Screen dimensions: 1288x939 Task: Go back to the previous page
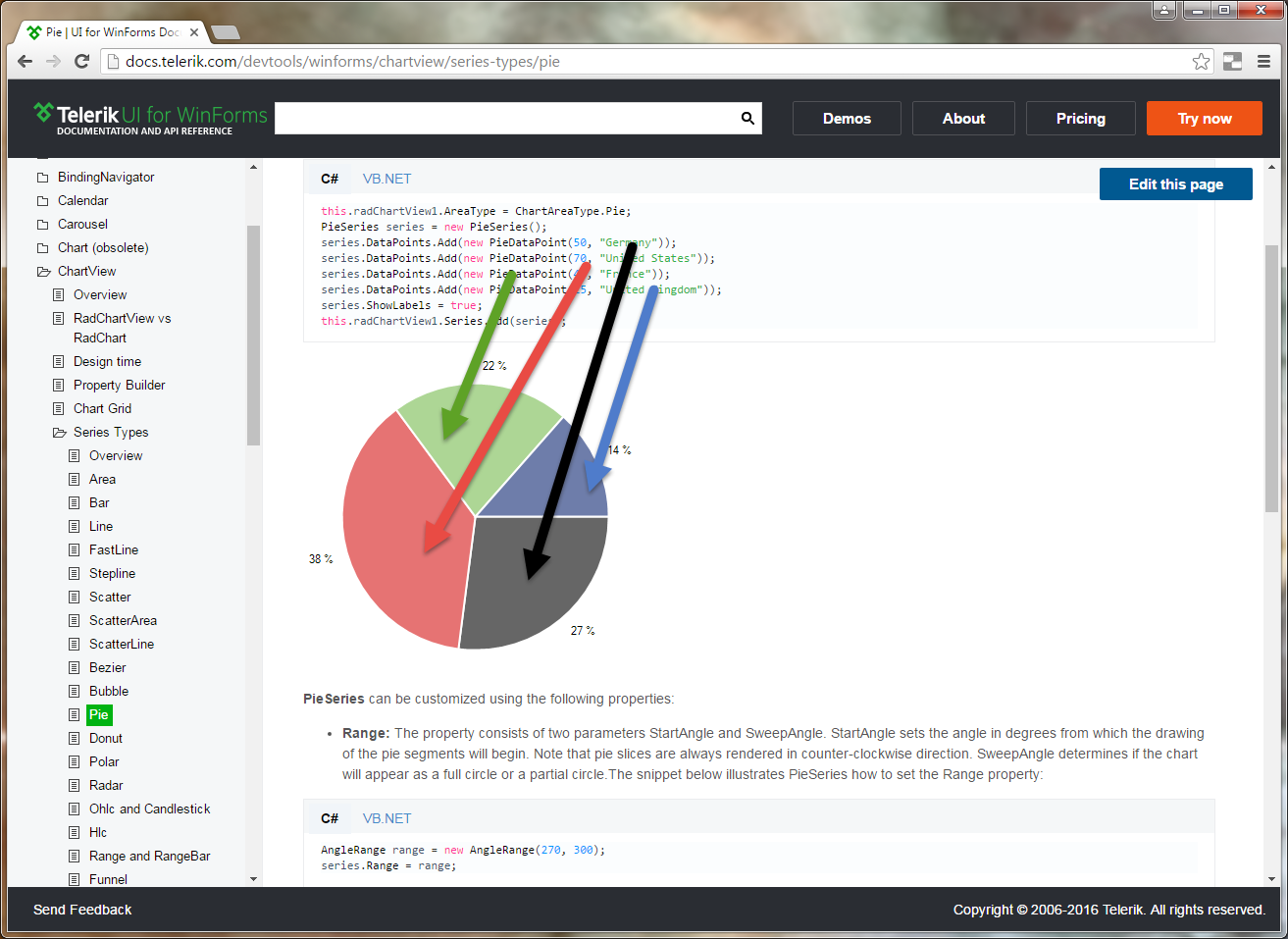tap(26, 61)
